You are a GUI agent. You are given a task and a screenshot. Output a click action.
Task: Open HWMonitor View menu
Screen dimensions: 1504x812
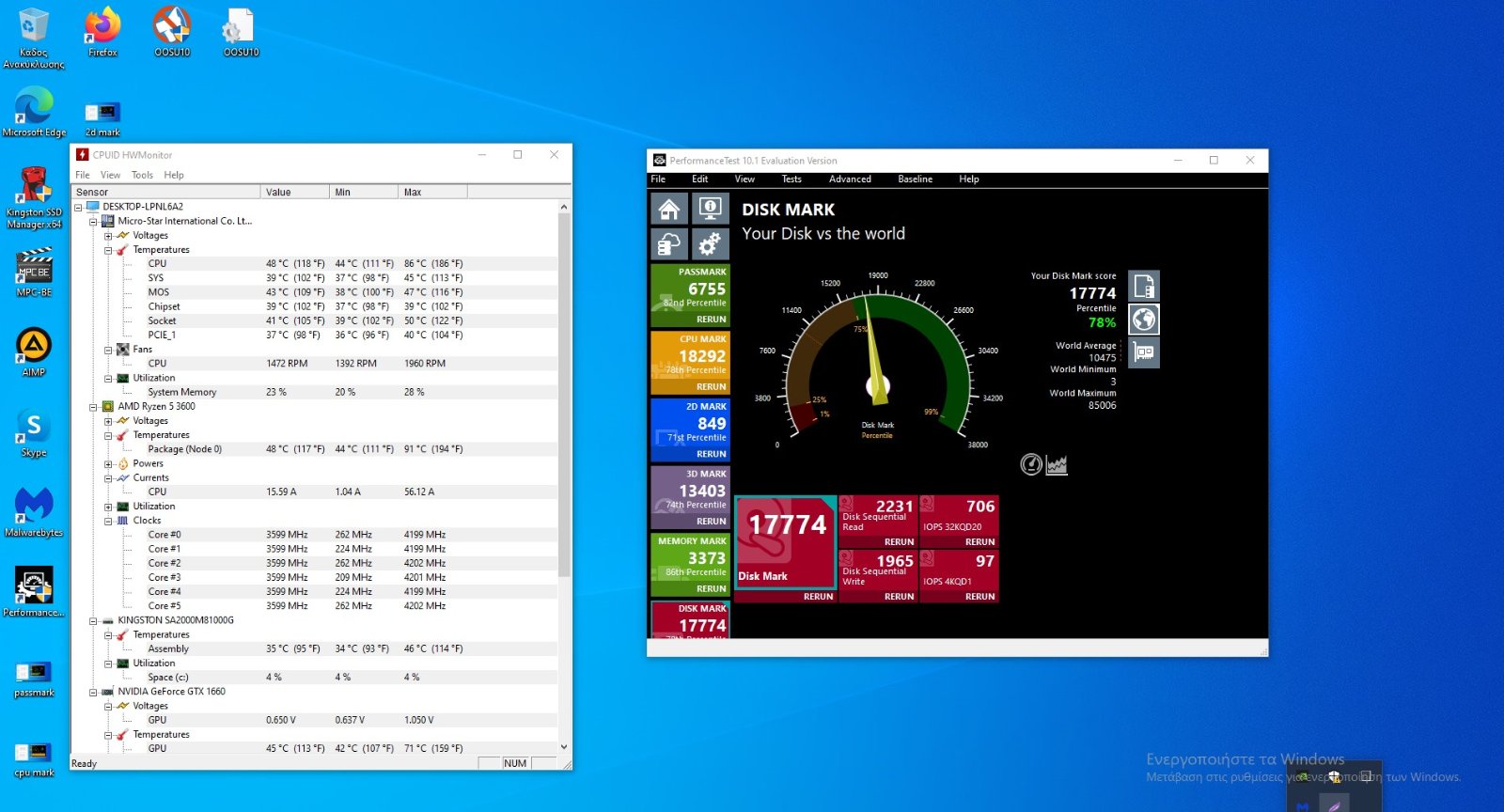[110, 175]
